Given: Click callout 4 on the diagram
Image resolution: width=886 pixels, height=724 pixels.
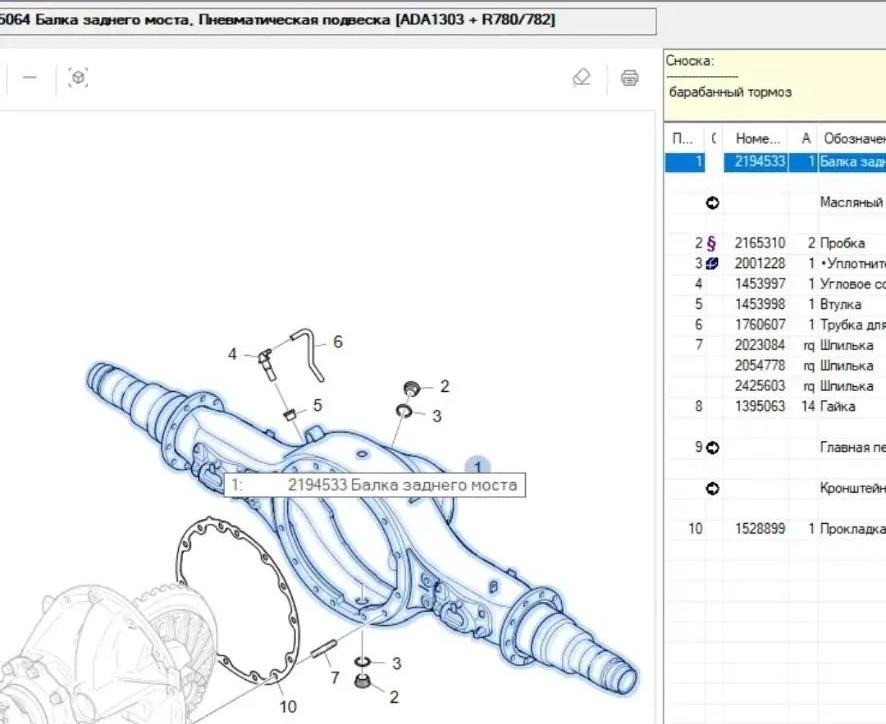Looking at the screenshot, I should pos(232,354).
